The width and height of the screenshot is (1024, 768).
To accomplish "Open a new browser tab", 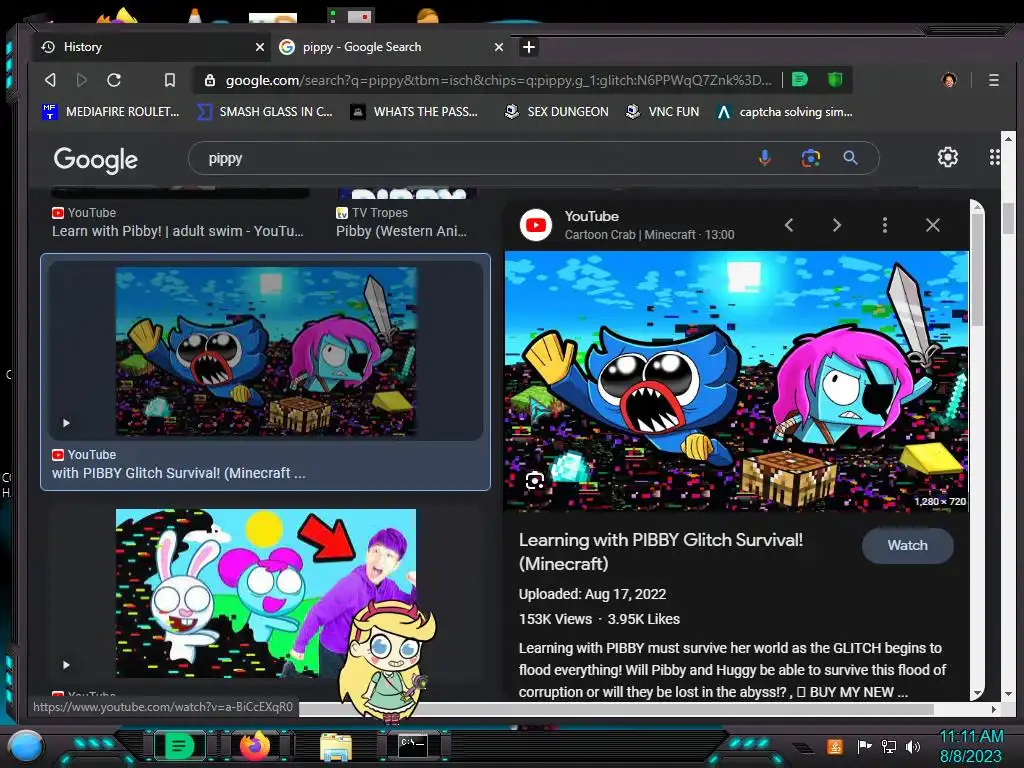I will 529,47.
